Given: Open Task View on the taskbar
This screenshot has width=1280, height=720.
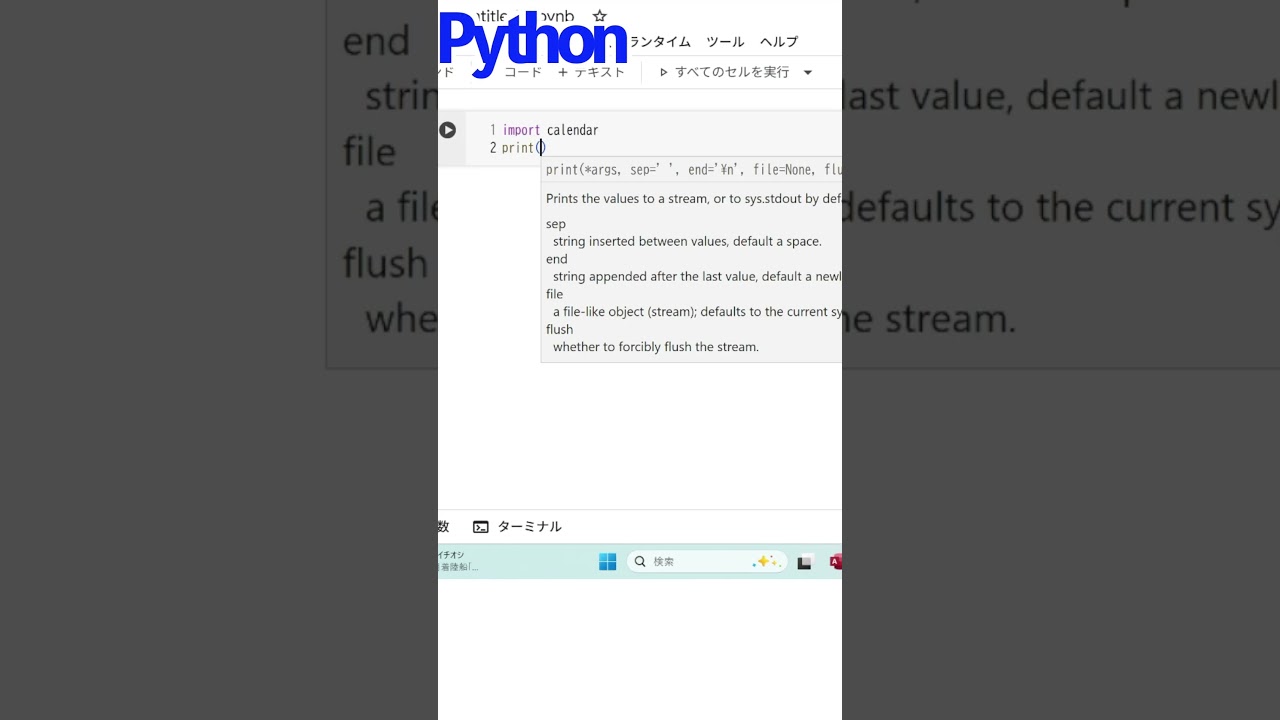Looking at the screenshot, I should 804,562.
